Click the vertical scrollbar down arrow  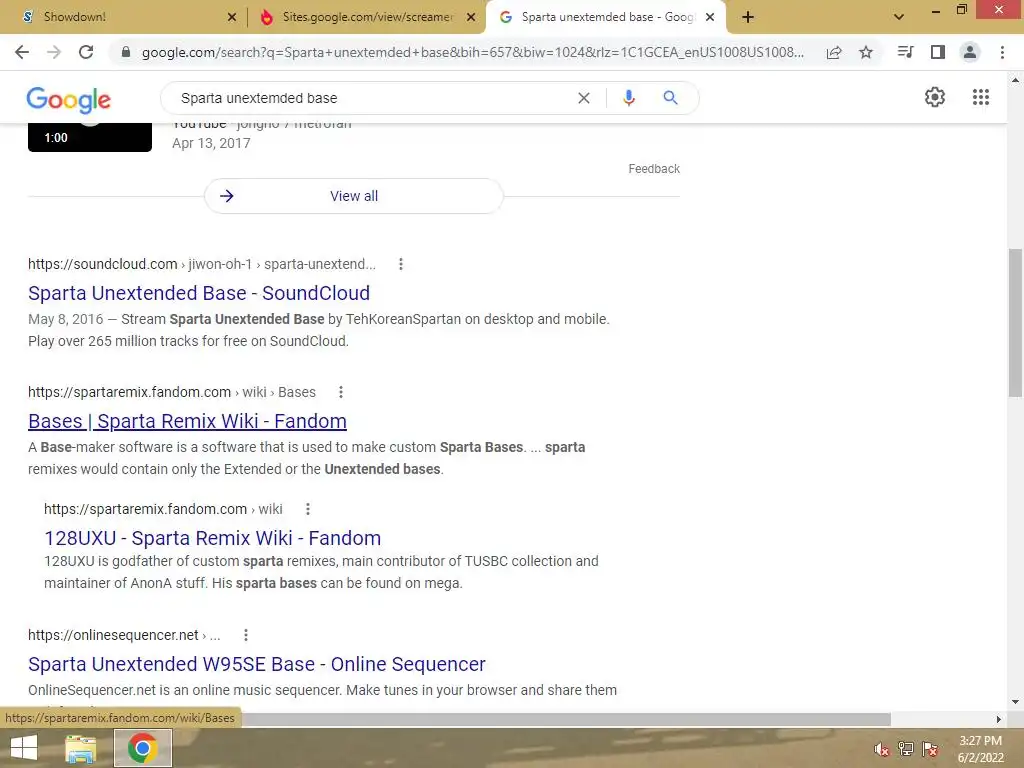pyautogui.click(x=1015, y=703)
